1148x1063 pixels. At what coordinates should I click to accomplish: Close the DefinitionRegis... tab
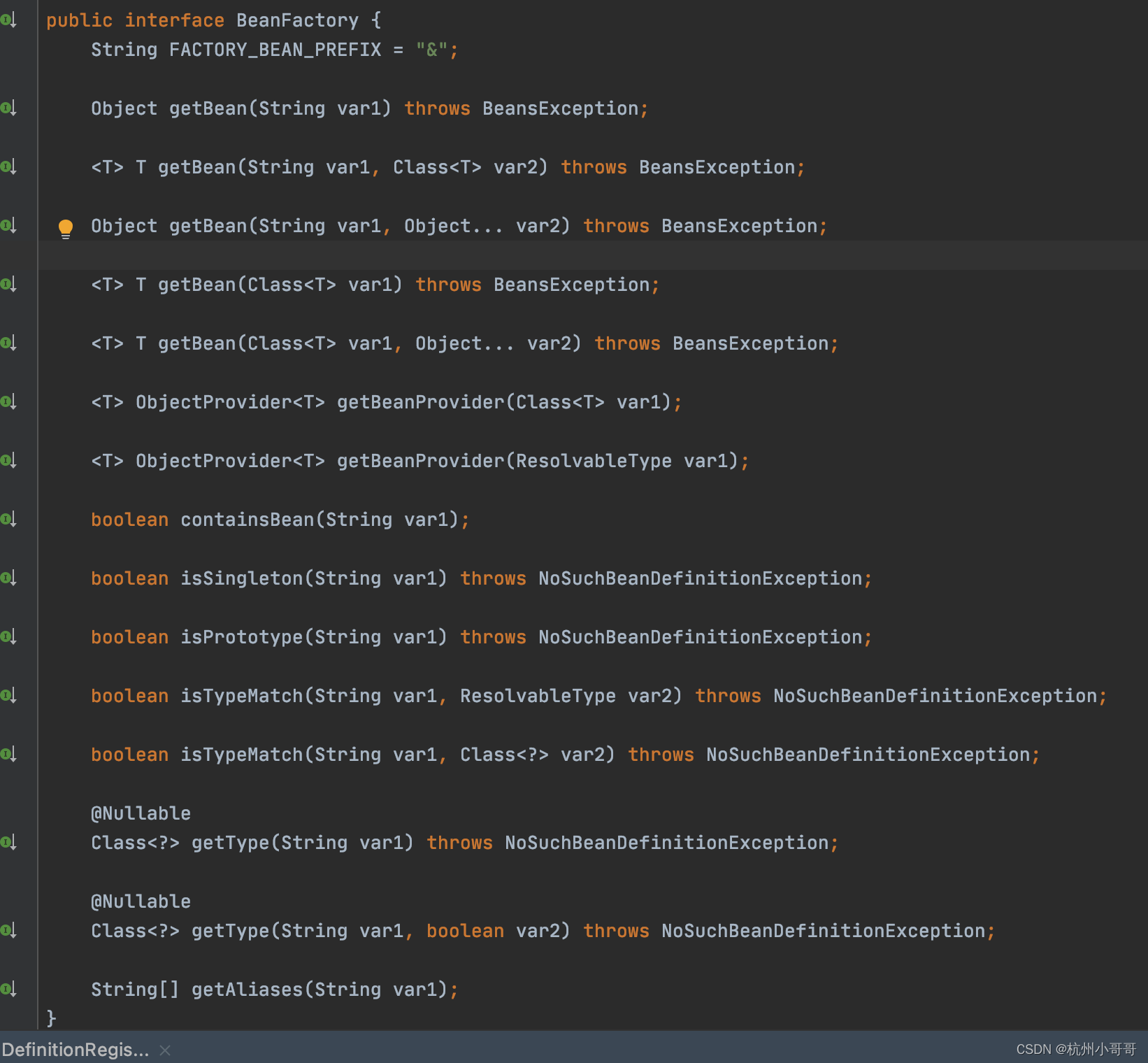[165, 1049]
